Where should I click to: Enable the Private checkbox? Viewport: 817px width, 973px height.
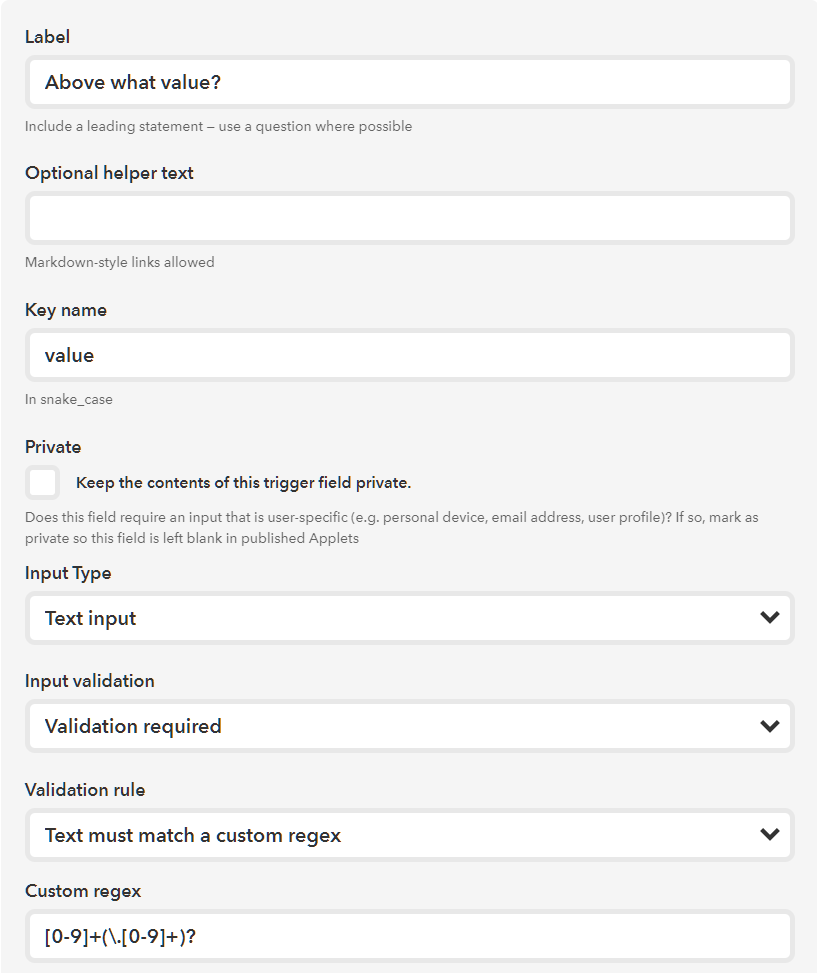(x=43, y=483)
